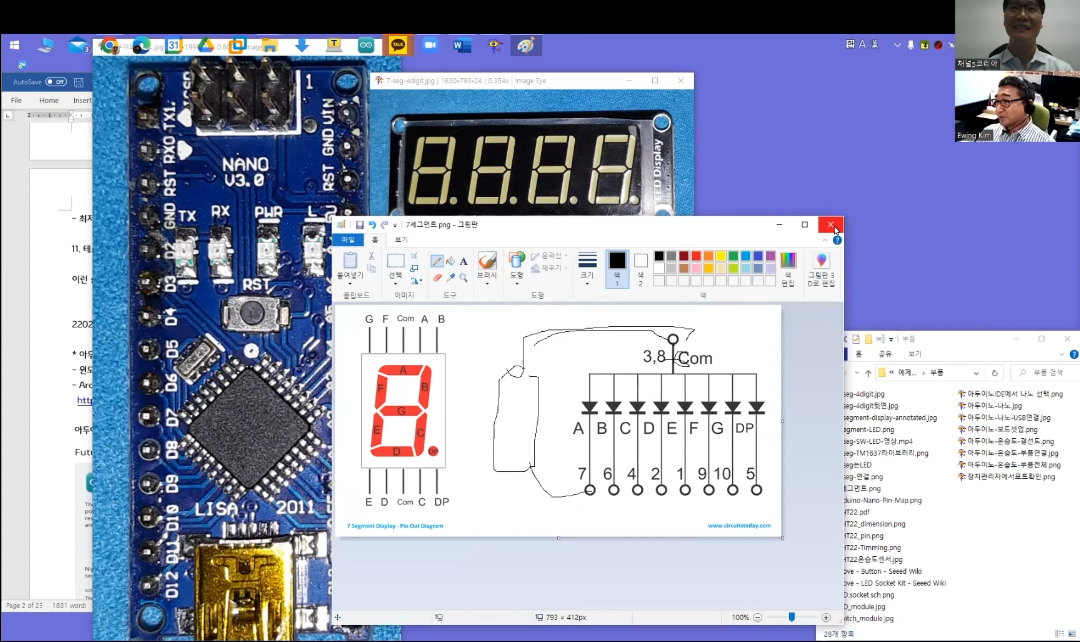Screen dimensions: 1080x642
Task: Switch to the 보기 tab in Paint
Action: coord(402,240)
